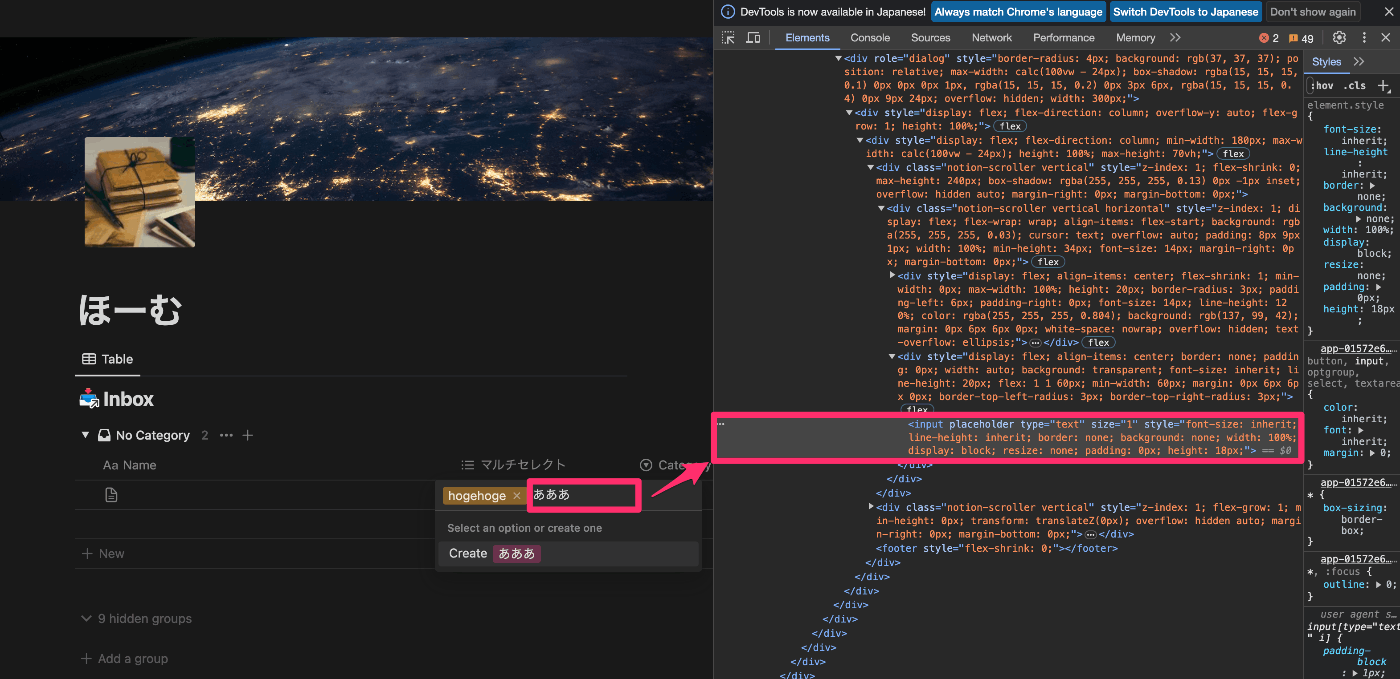The width and height of the screenshot is (1400, 679).
Task: Show more sidebar tabs next to Styles
Action: coord(1359,61)
